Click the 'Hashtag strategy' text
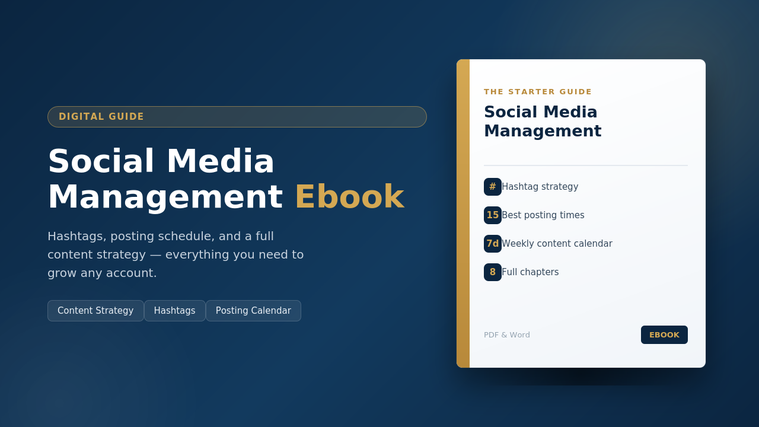Screen dimensions: 759x427 tap(540, 186)
